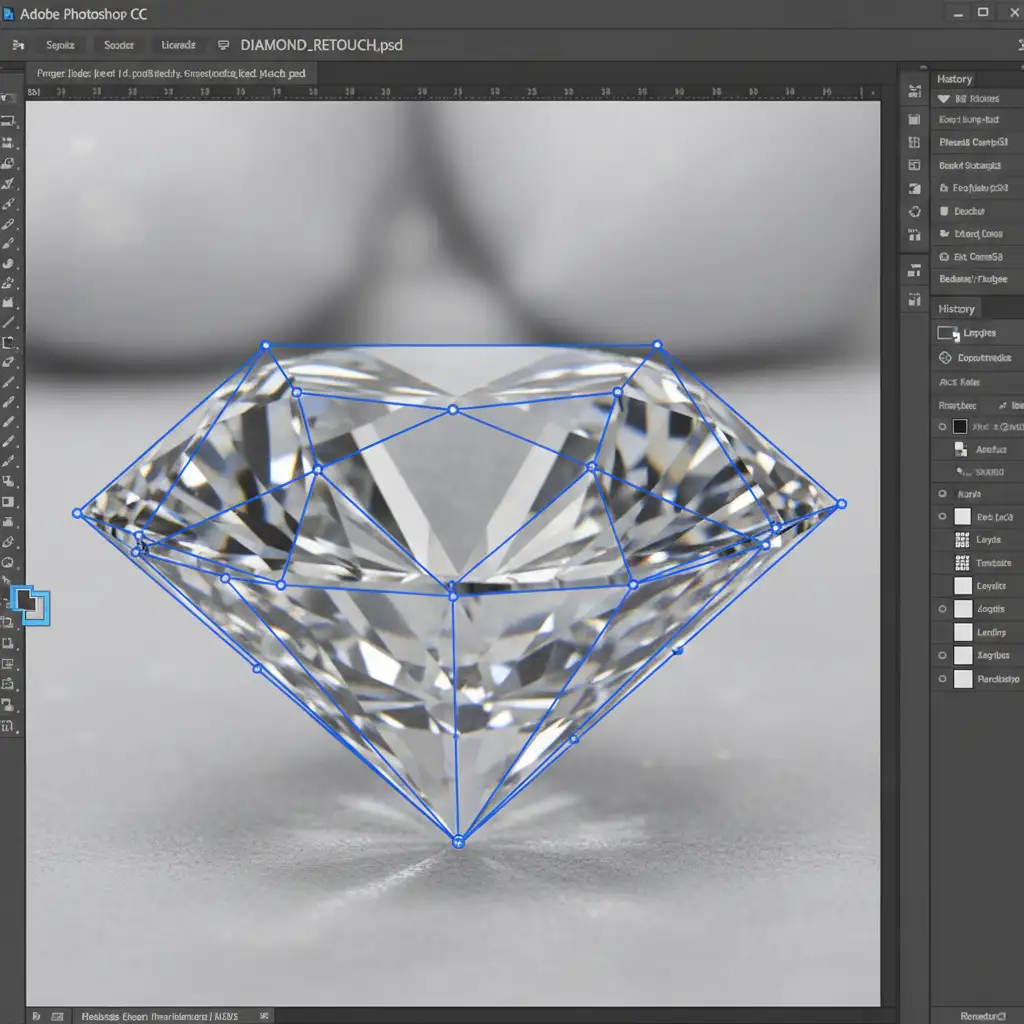Select the Rectangular Marquee tool in the toolbar
Viewport: 1024px width, 1024px height.
(x=9, y=121)
